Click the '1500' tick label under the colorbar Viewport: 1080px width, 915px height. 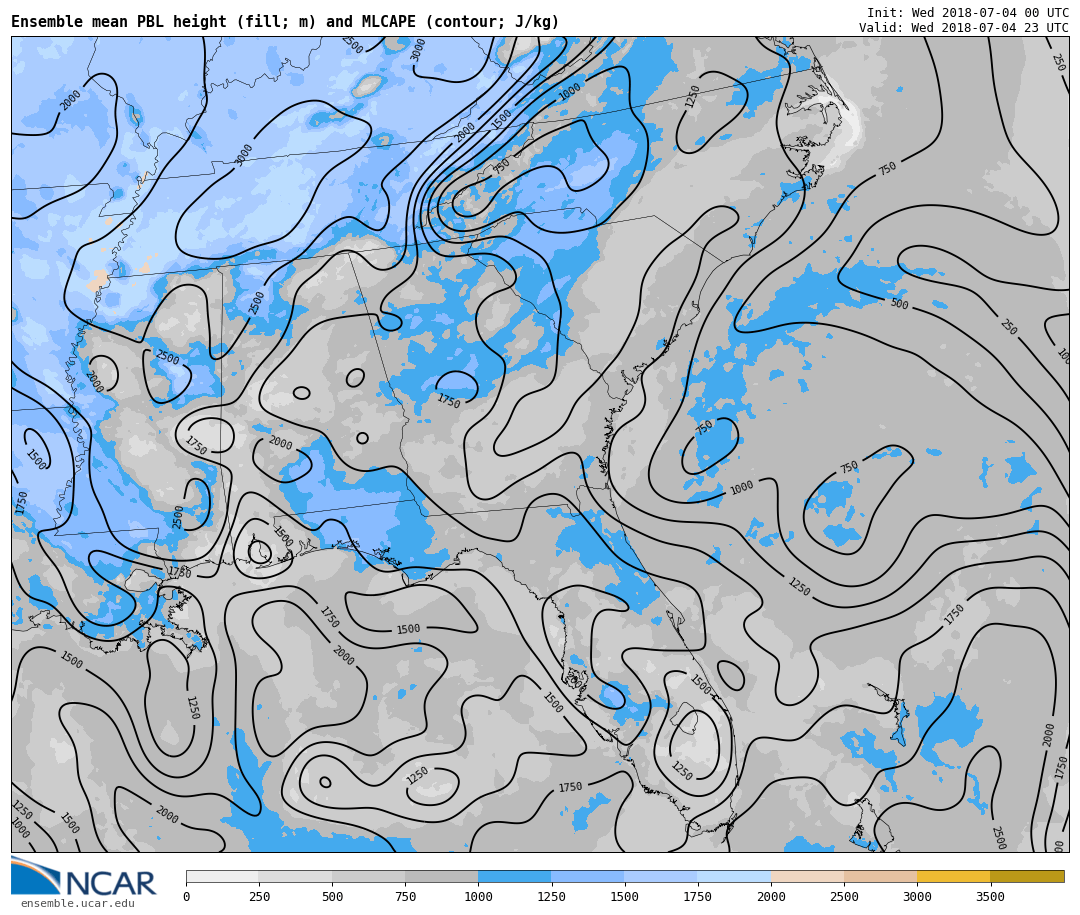coord(625,896)
